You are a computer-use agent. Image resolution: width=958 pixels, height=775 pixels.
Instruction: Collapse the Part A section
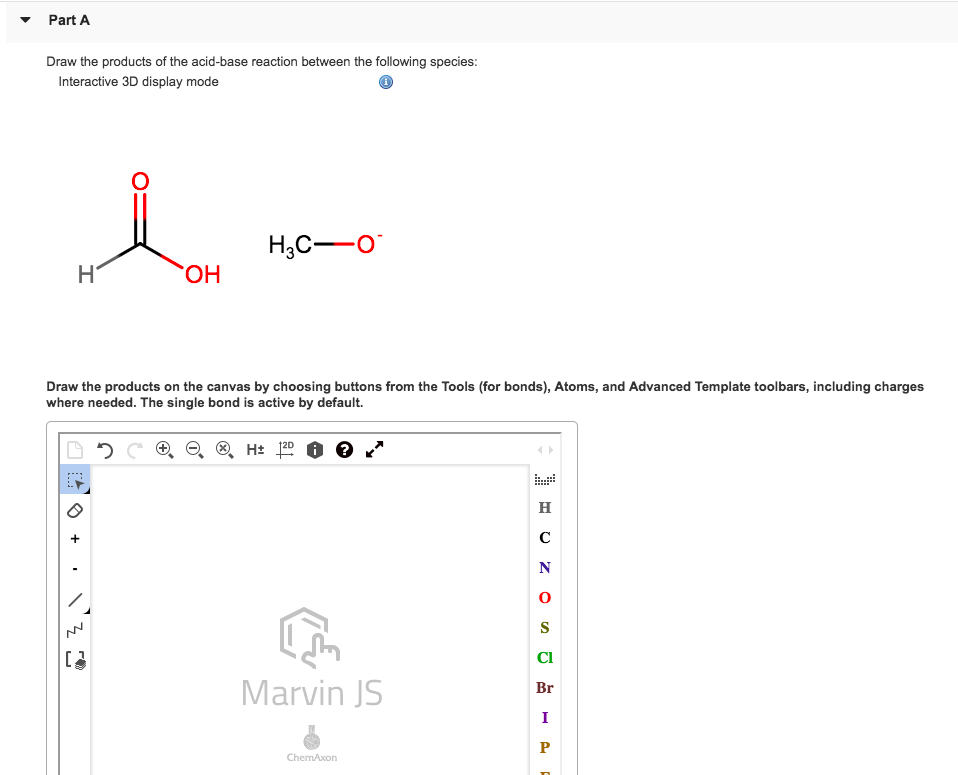click(25, 19)
